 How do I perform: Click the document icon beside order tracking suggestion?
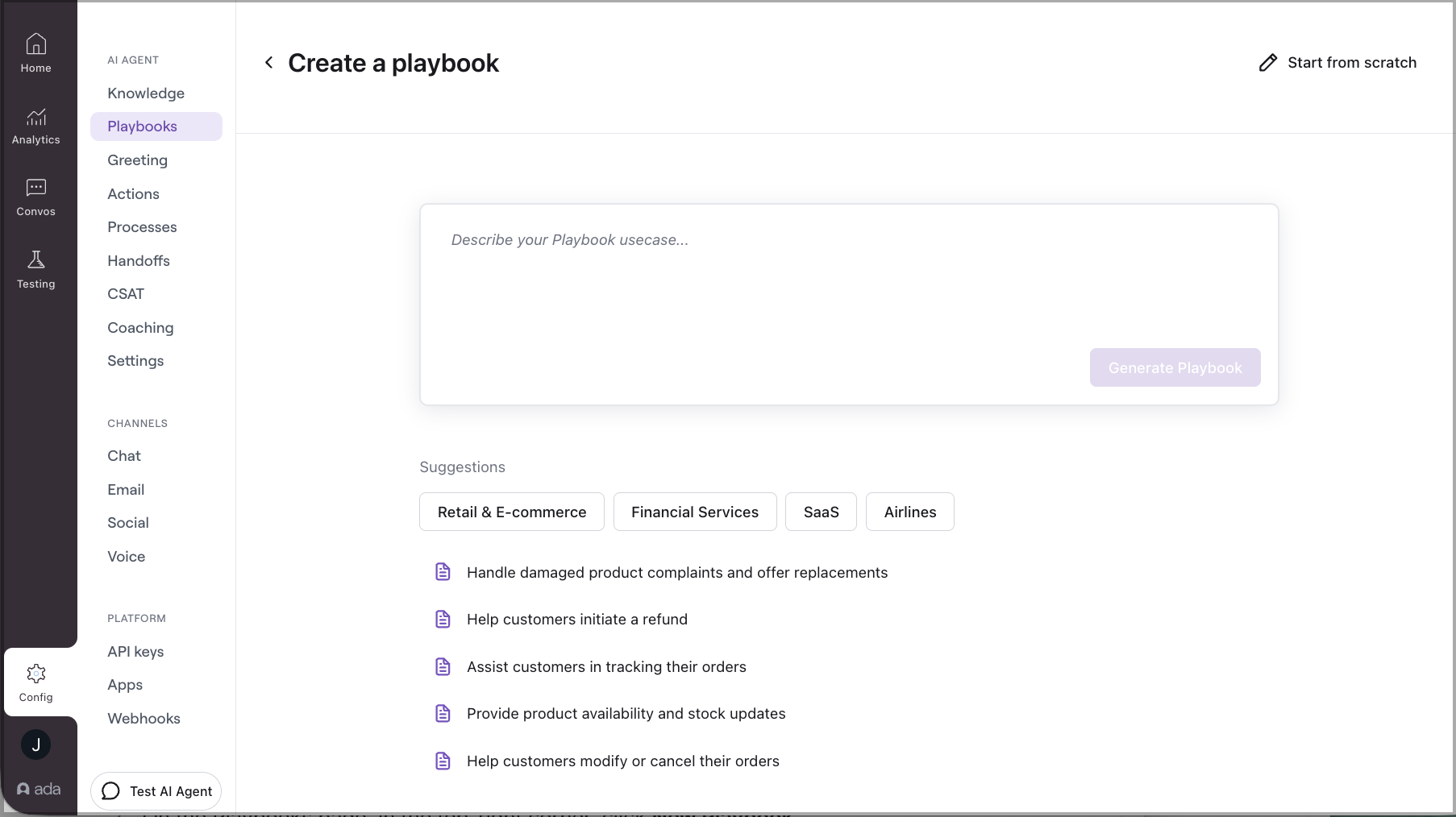click(x=443, y=666)
